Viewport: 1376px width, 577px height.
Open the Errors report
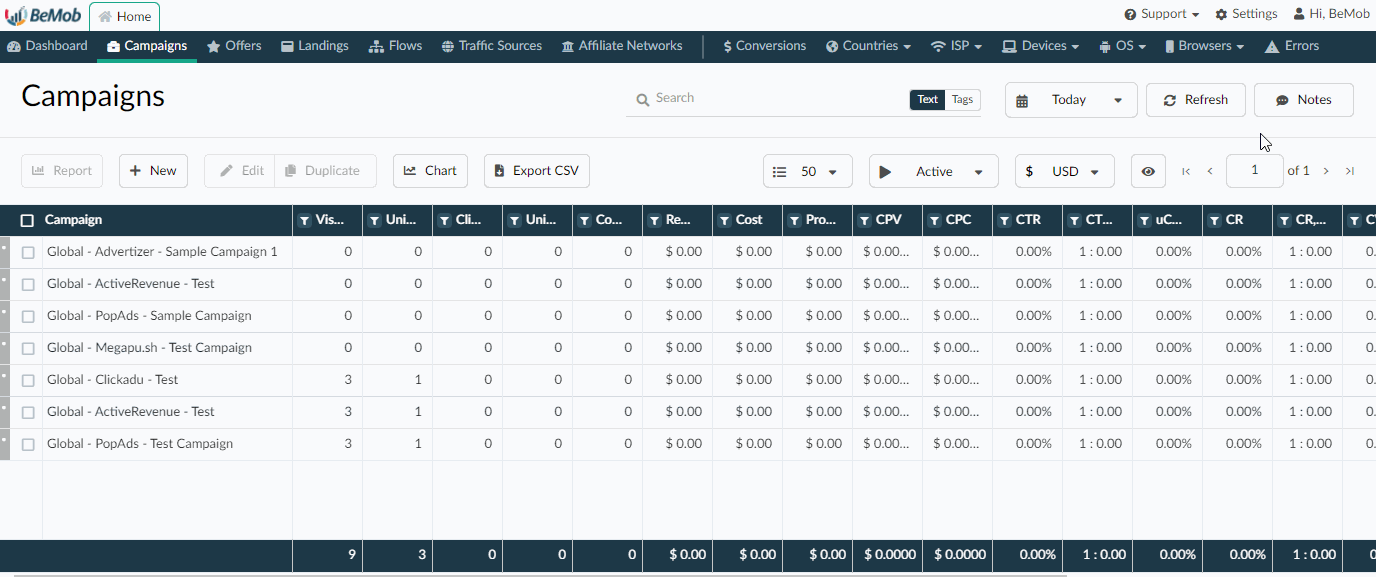click(x=1292, y=46)
